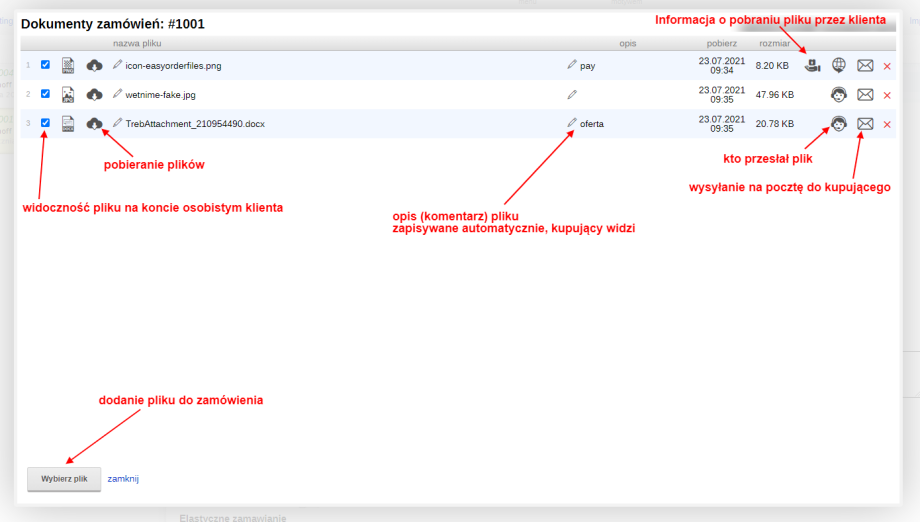Email icon-easyorderfiles.png to buyer via envelope icon
The width and height of the screenshot is (920, 522).
tap(866, 66)
